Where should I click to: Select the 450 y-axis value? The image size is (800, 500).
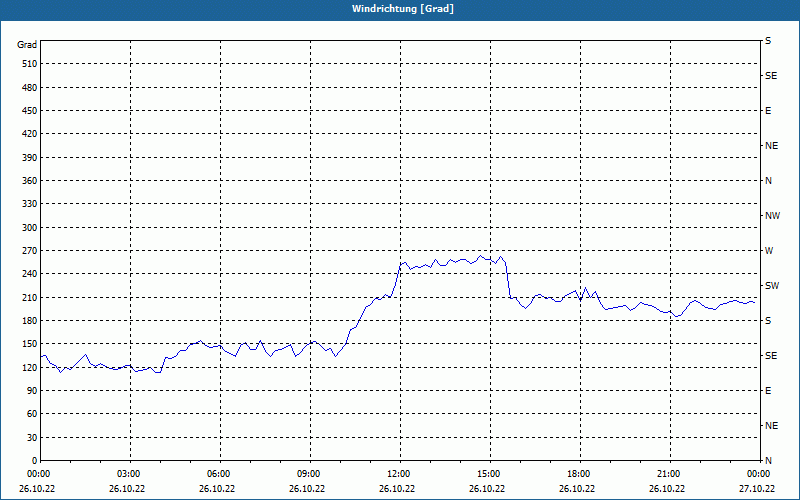pyautogui.click(x=30, y=111)
